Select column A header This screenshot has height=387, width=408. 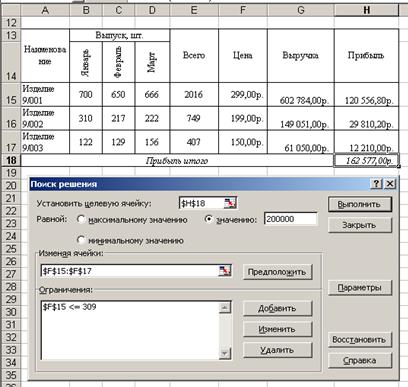tap(45, 10)
